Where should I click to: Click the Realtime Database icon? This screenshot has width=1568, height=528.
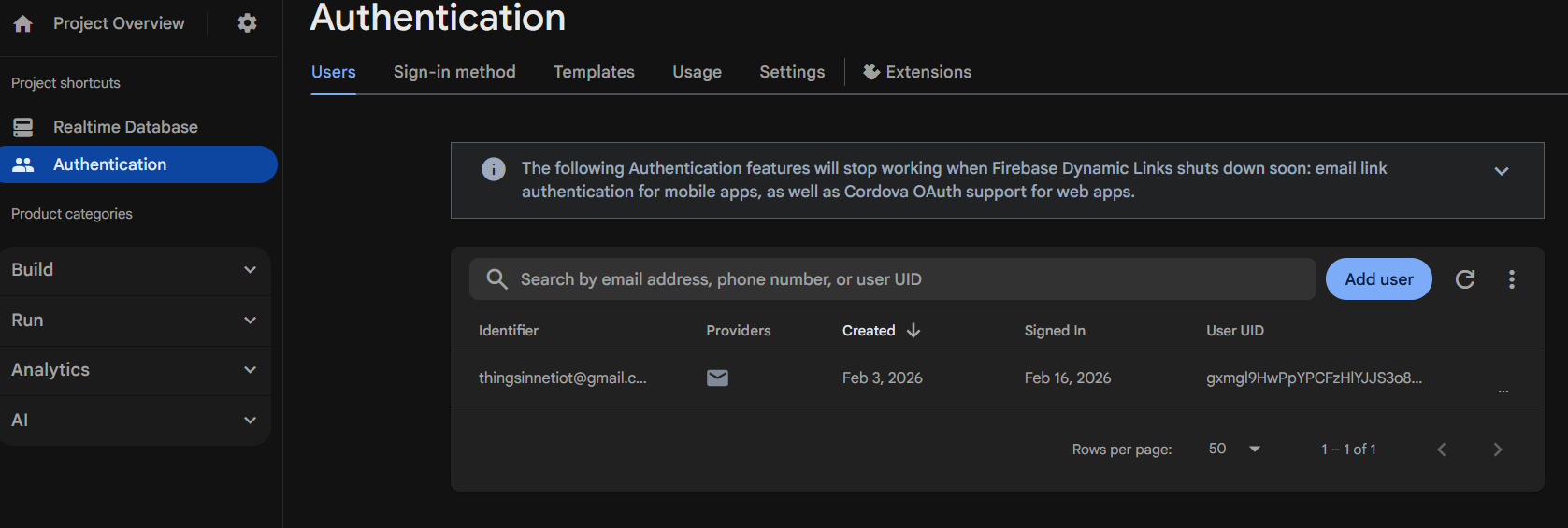(x=23, y=127)
